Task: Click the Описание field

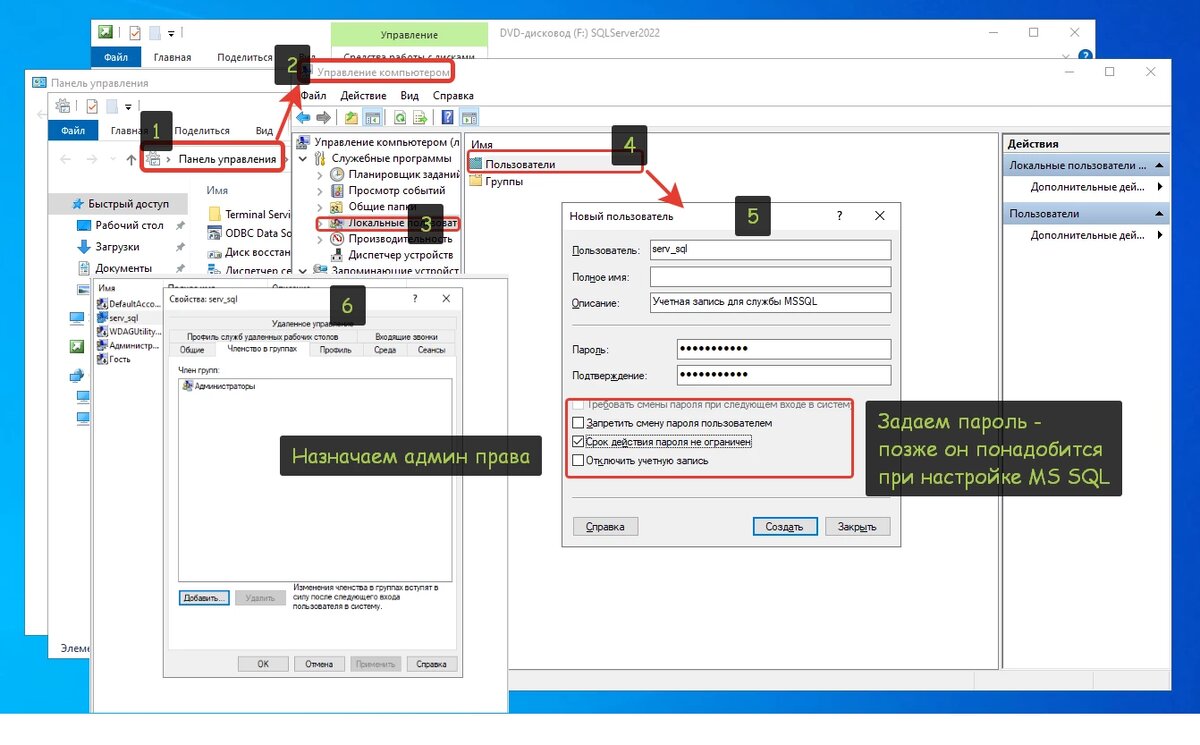Action: (768, 302)
